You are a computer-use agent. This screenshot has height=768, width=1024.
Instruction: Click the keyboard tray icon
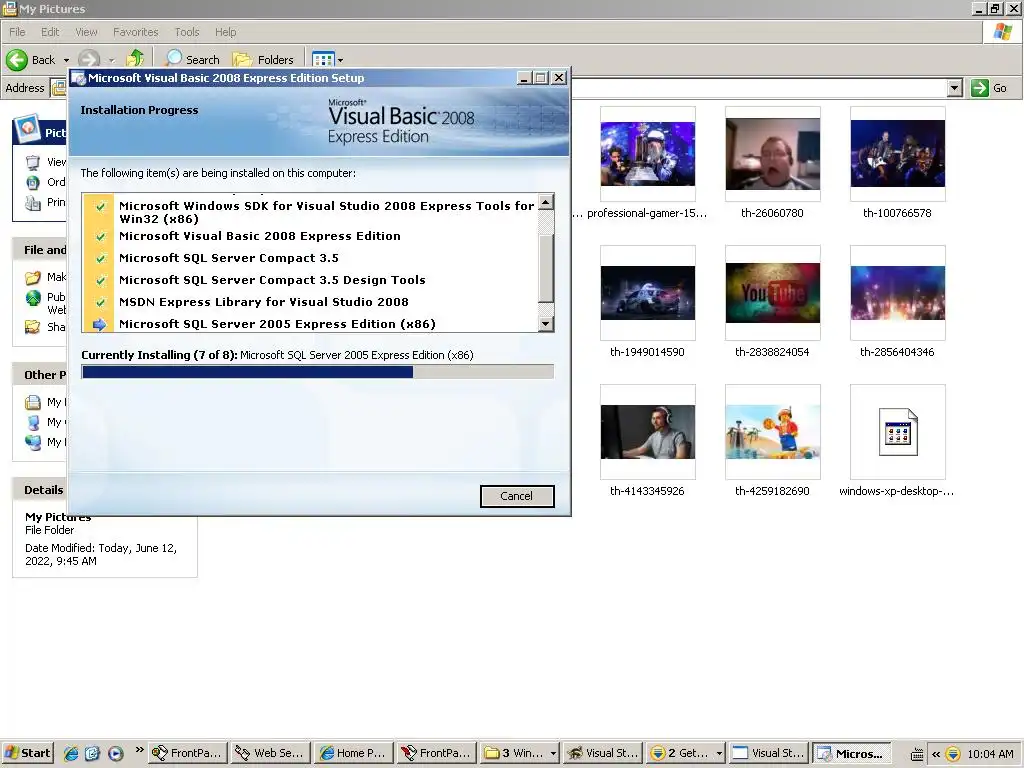917,754
